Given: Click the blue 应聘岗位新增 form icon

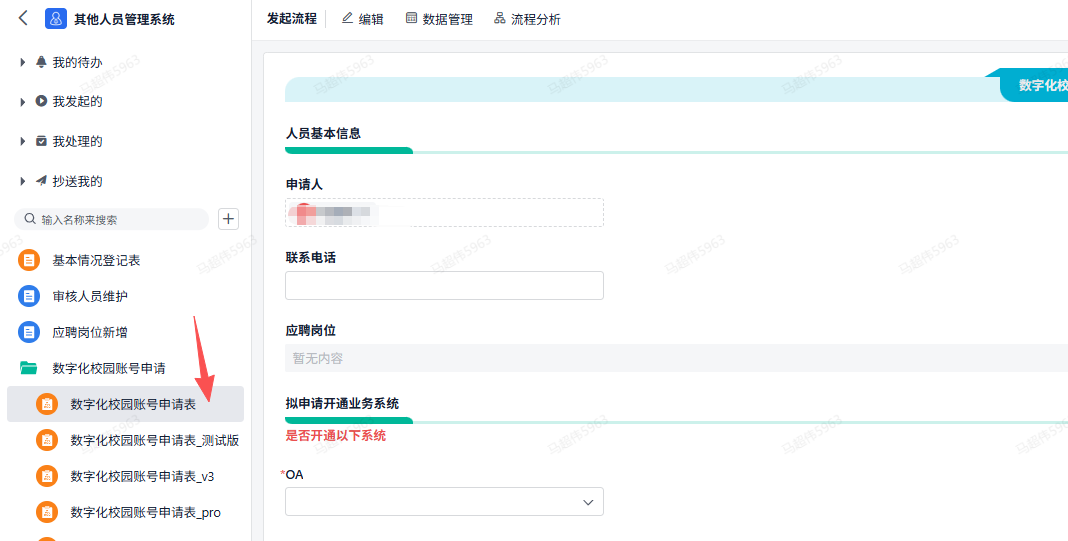Looking at the screenshot, I should tap(30, 333).
